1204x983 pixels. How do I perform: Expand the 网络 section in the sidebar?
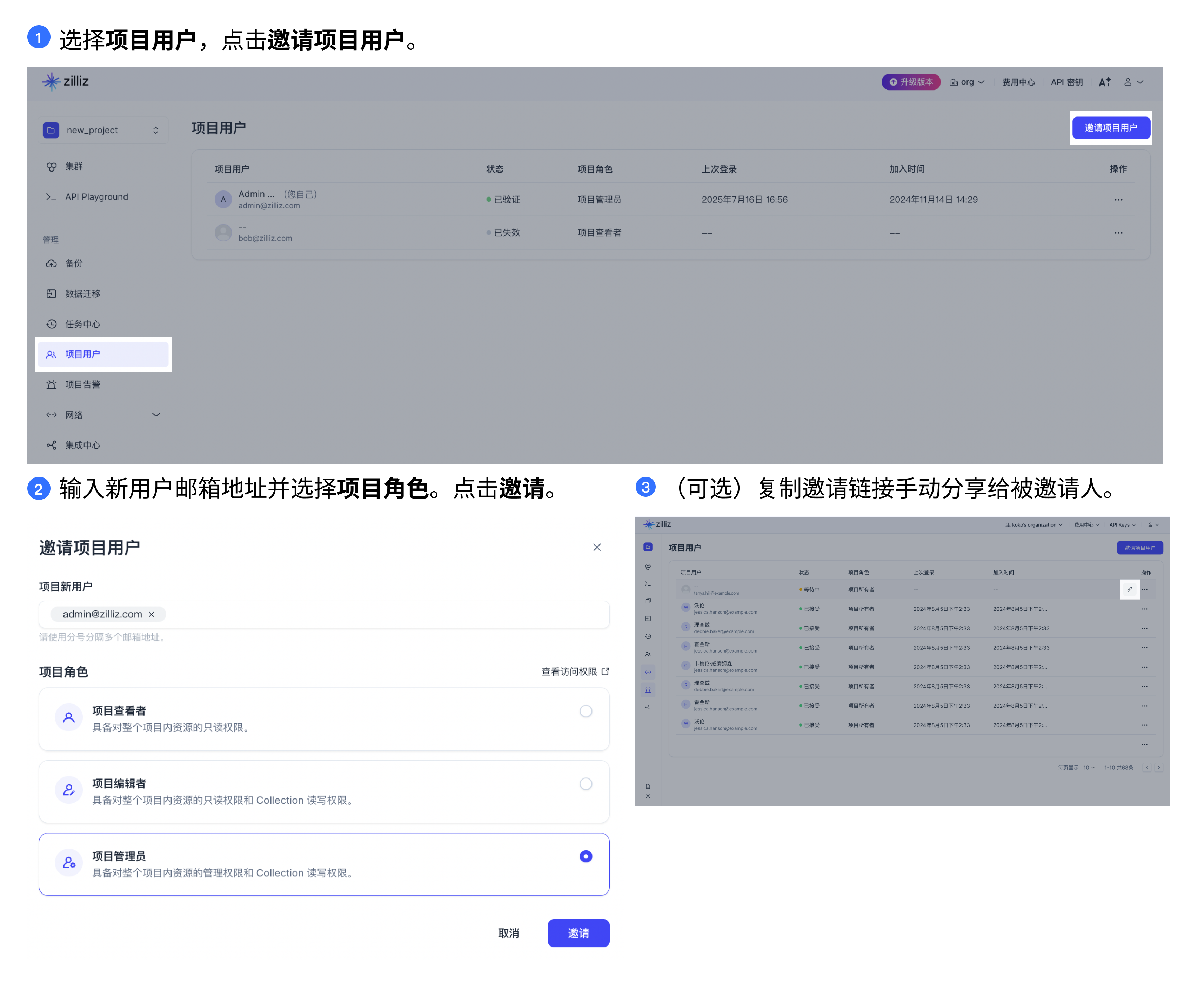pyautogui.click(x=156, y=414)
